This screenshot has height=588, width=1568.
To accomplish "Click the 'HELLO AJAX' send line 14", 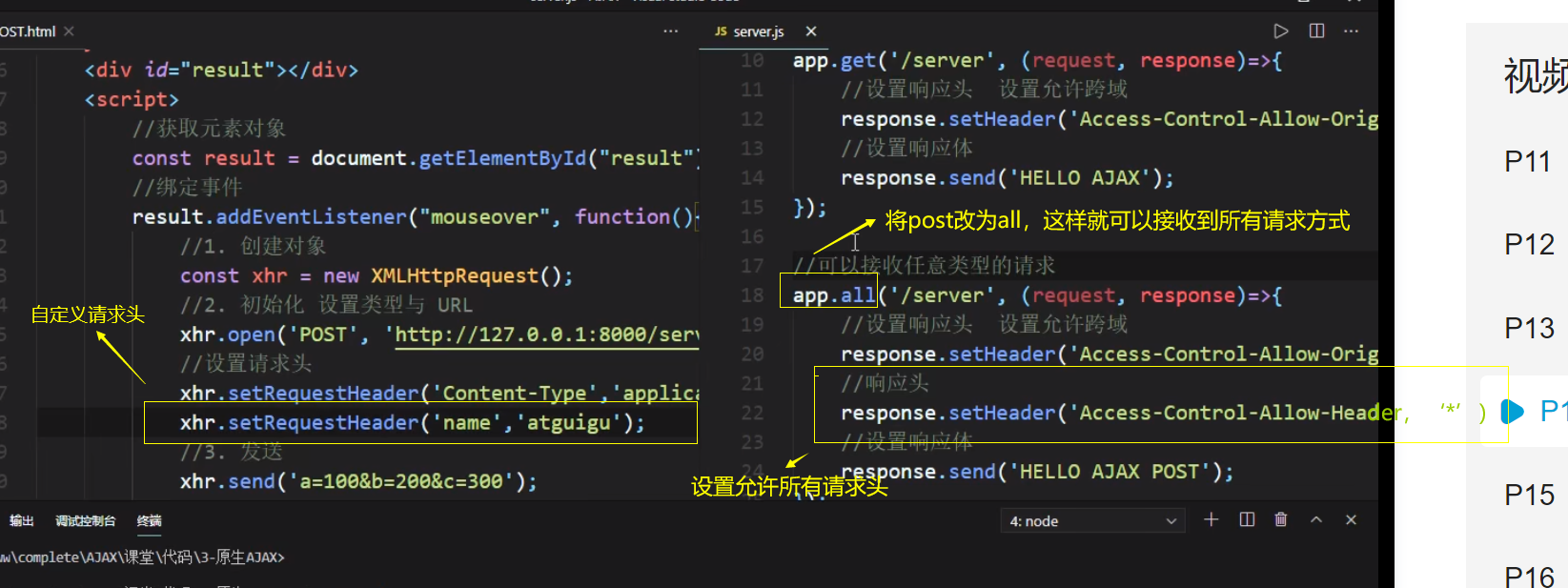I will [1008, 178].
